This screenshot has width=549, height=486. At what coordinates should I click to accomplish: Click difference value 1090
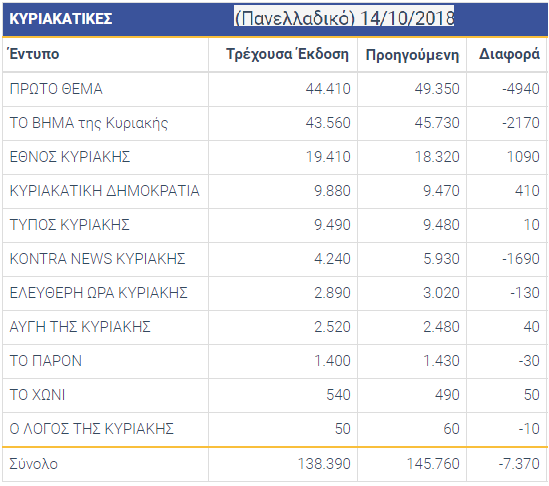tap(523, 157)
